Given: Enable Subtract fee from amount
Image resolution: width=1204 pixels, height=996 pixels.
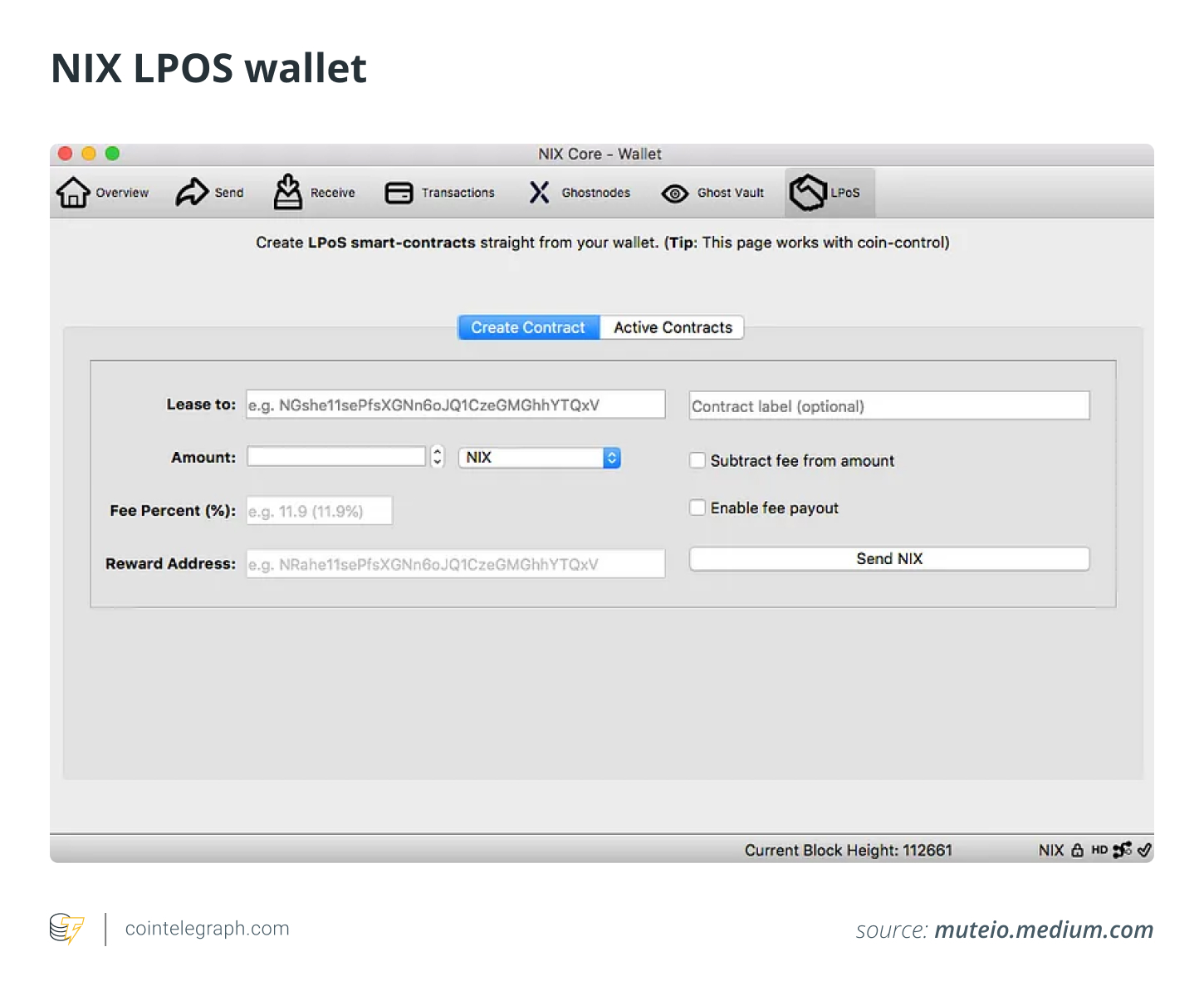Looking at the screenshot, I should 697,459.
